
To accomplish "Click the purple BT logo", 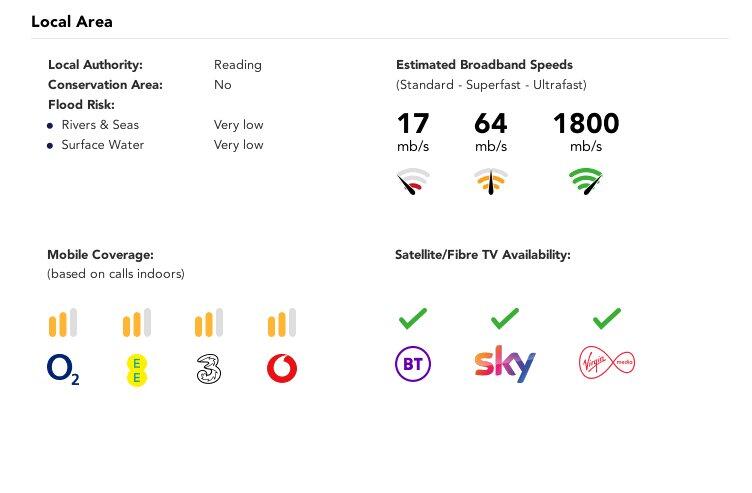I will tap(412, 365).
